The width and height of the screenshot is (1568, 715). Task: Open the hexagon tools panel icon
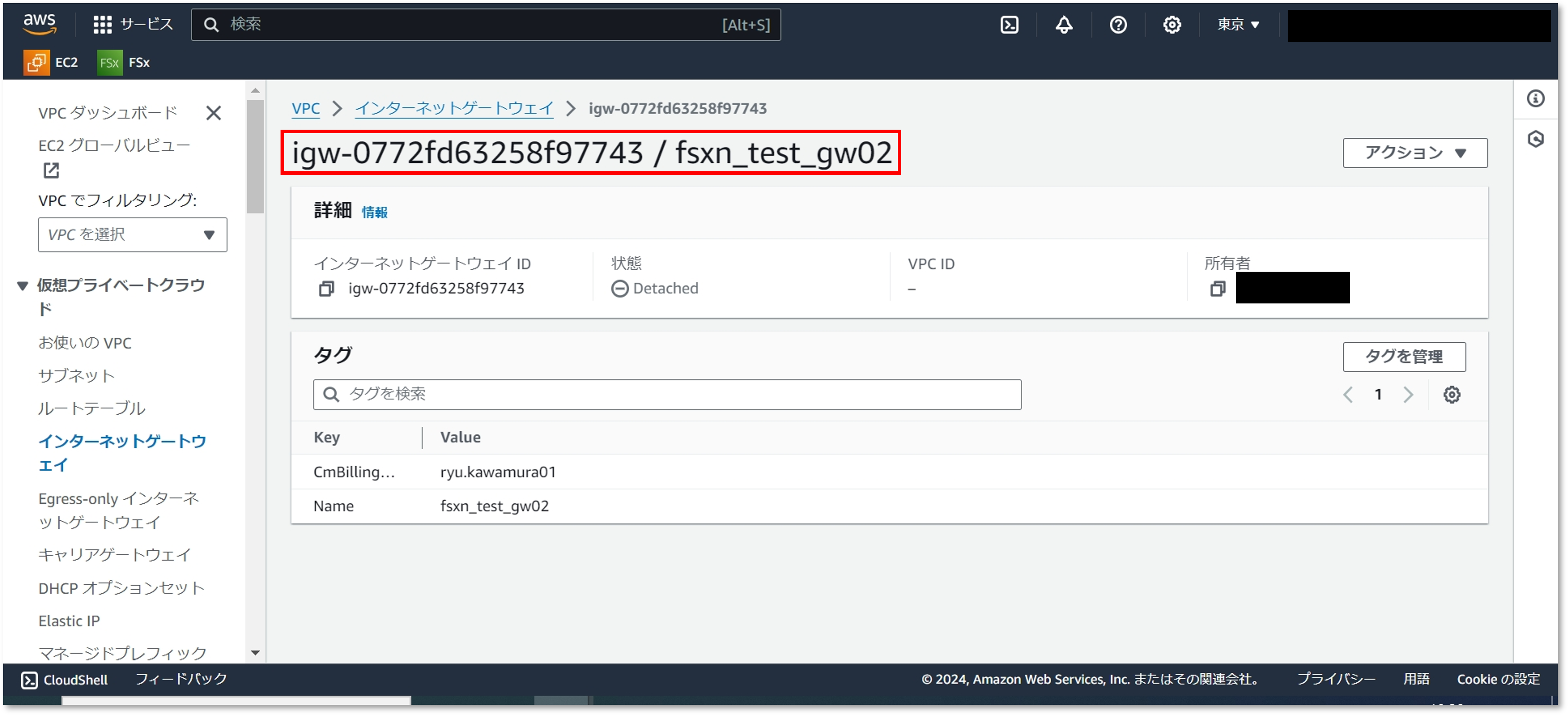point(1535,139)
